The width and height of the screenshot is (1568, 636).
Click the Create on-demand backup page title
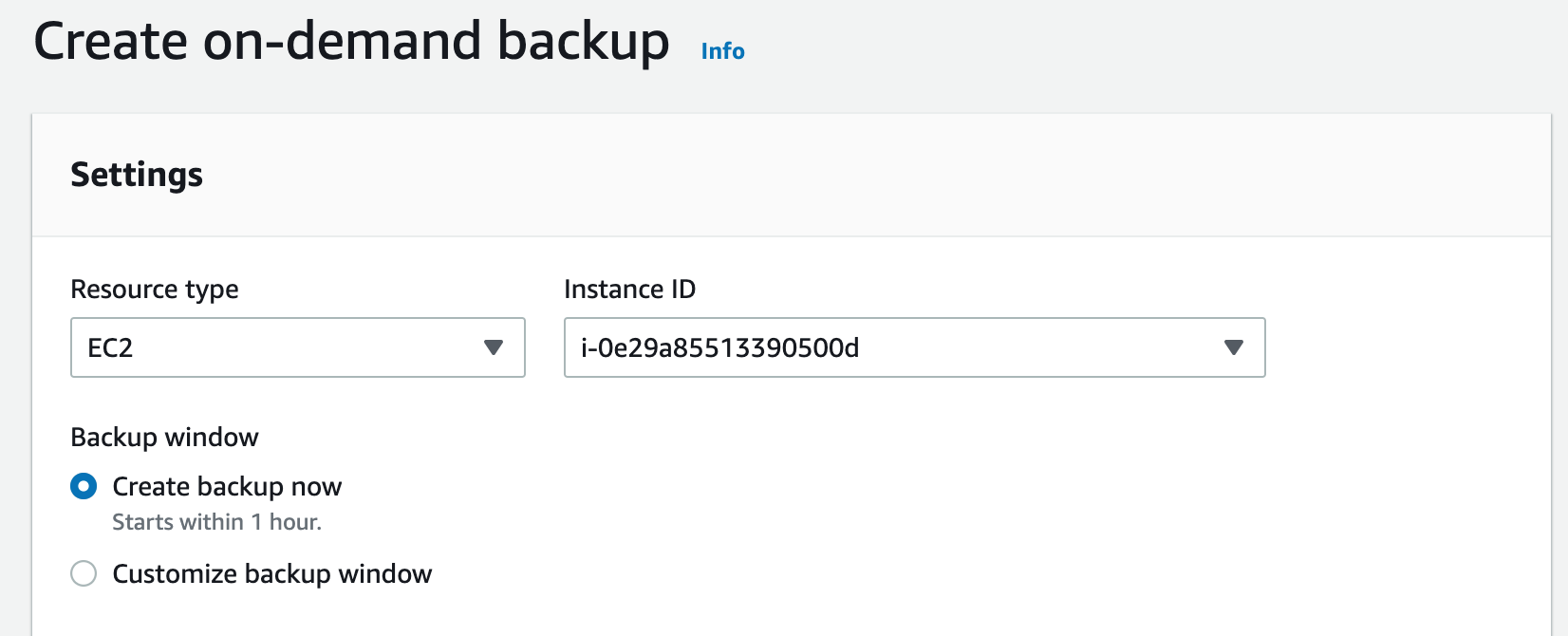351,43
